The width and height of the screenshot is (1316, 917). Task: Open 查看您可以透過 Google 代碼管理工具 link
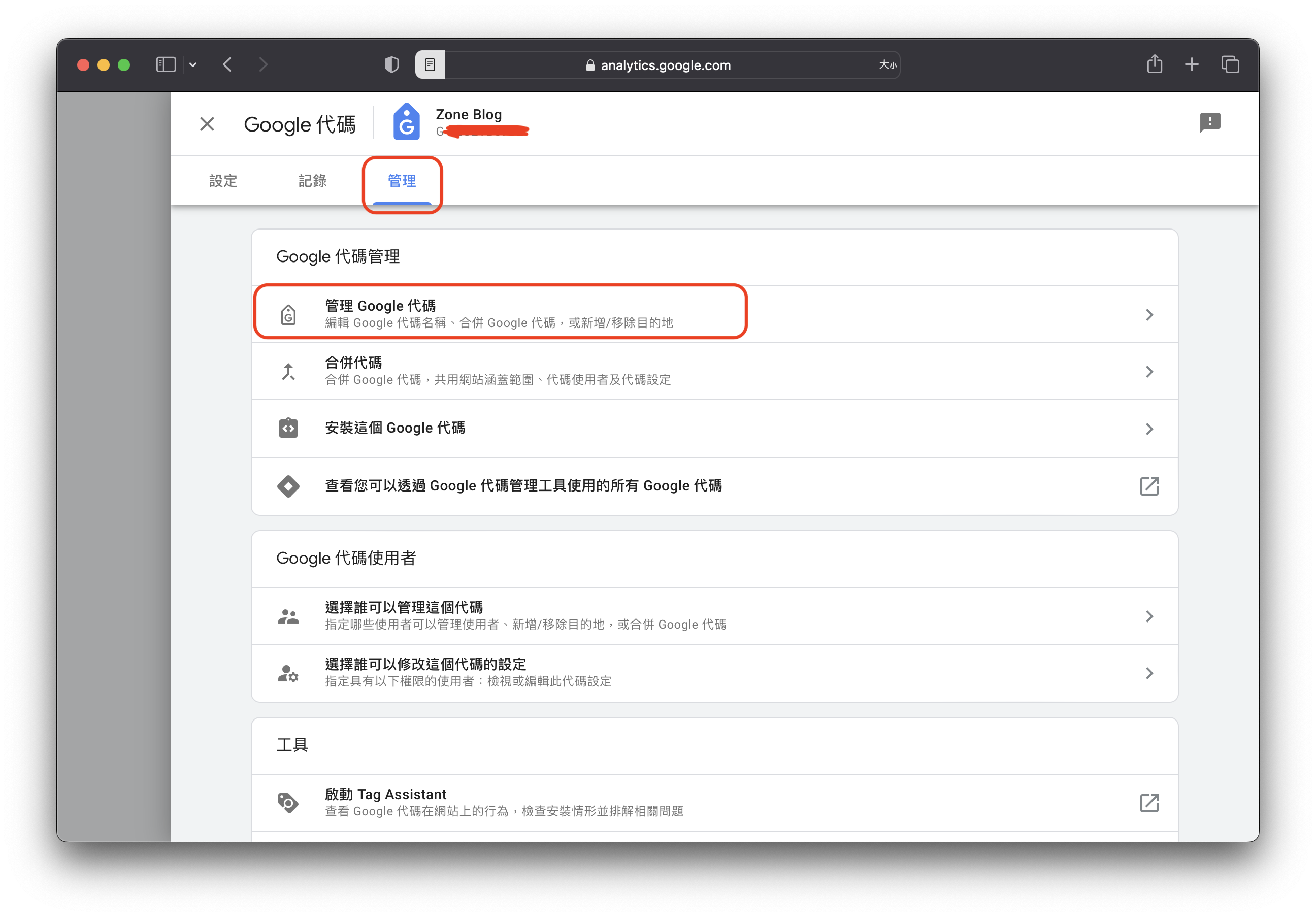click(714, 486)
